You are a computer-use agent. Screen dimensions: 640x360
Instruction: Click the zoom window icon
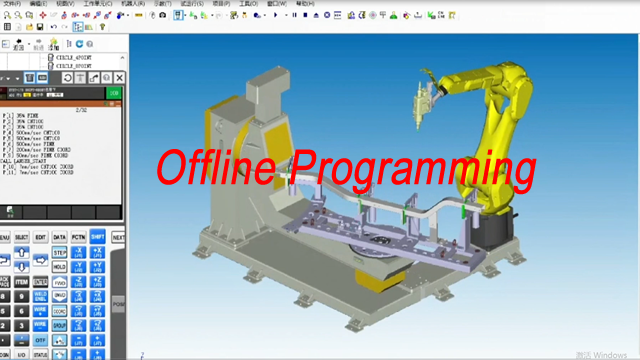(29, 16)
